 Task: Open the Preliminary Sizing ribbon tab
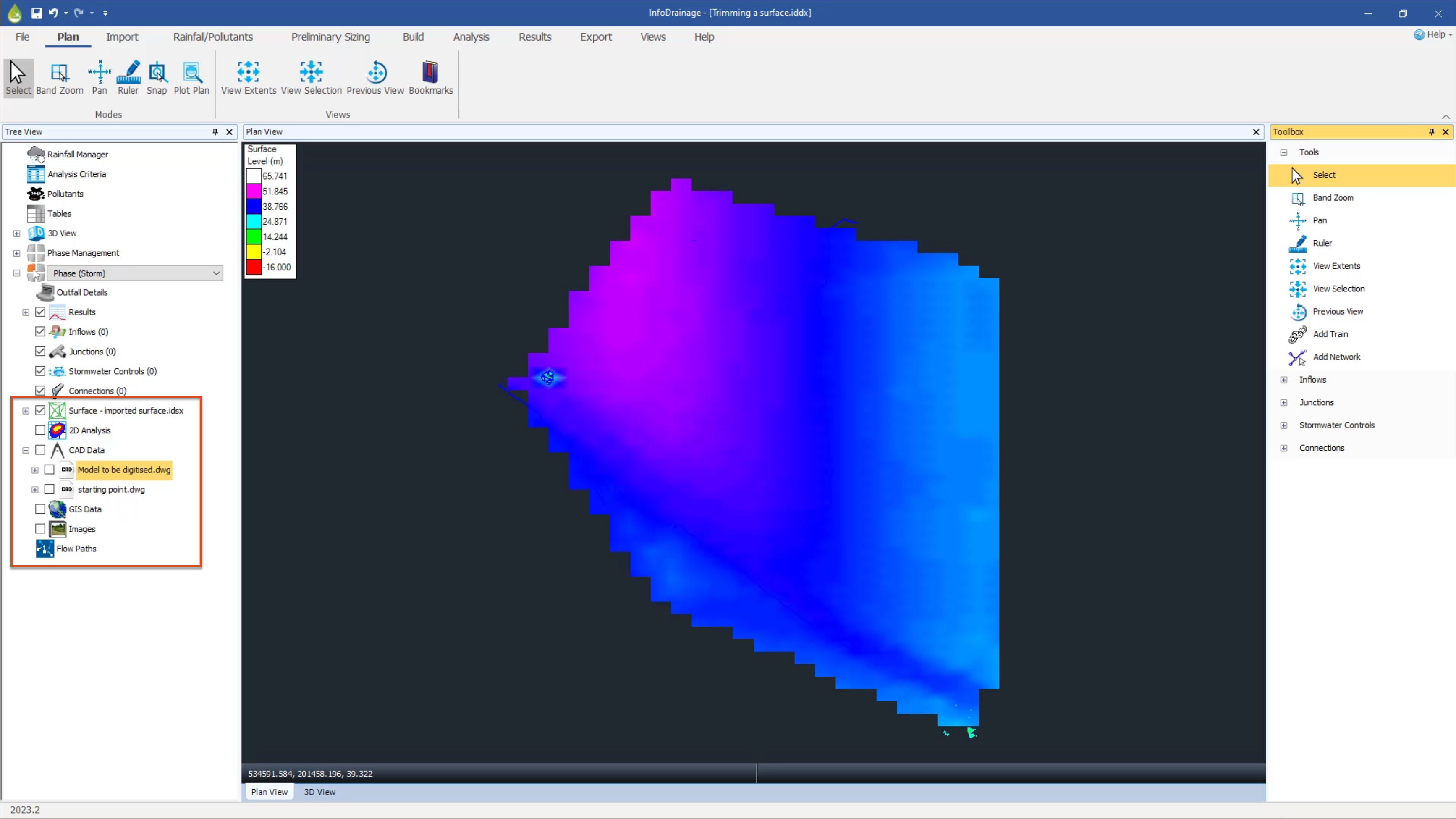click(331, 37)
